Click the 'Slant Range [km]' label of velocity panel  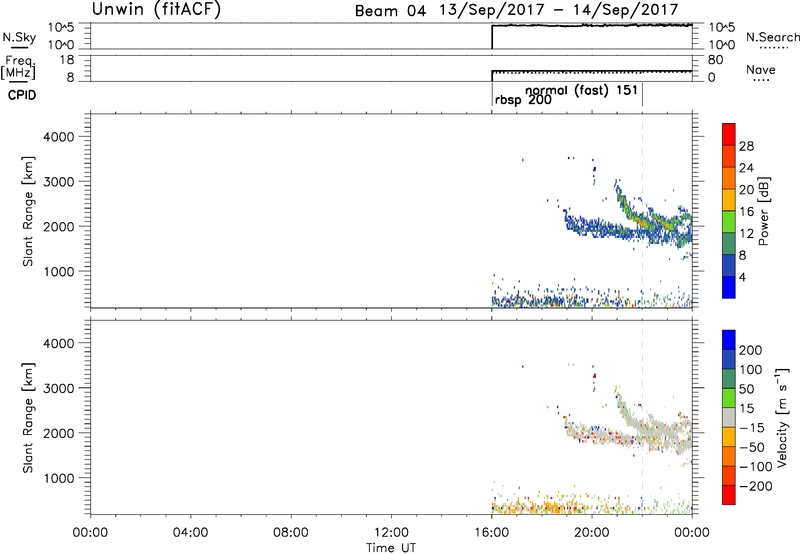28,418
